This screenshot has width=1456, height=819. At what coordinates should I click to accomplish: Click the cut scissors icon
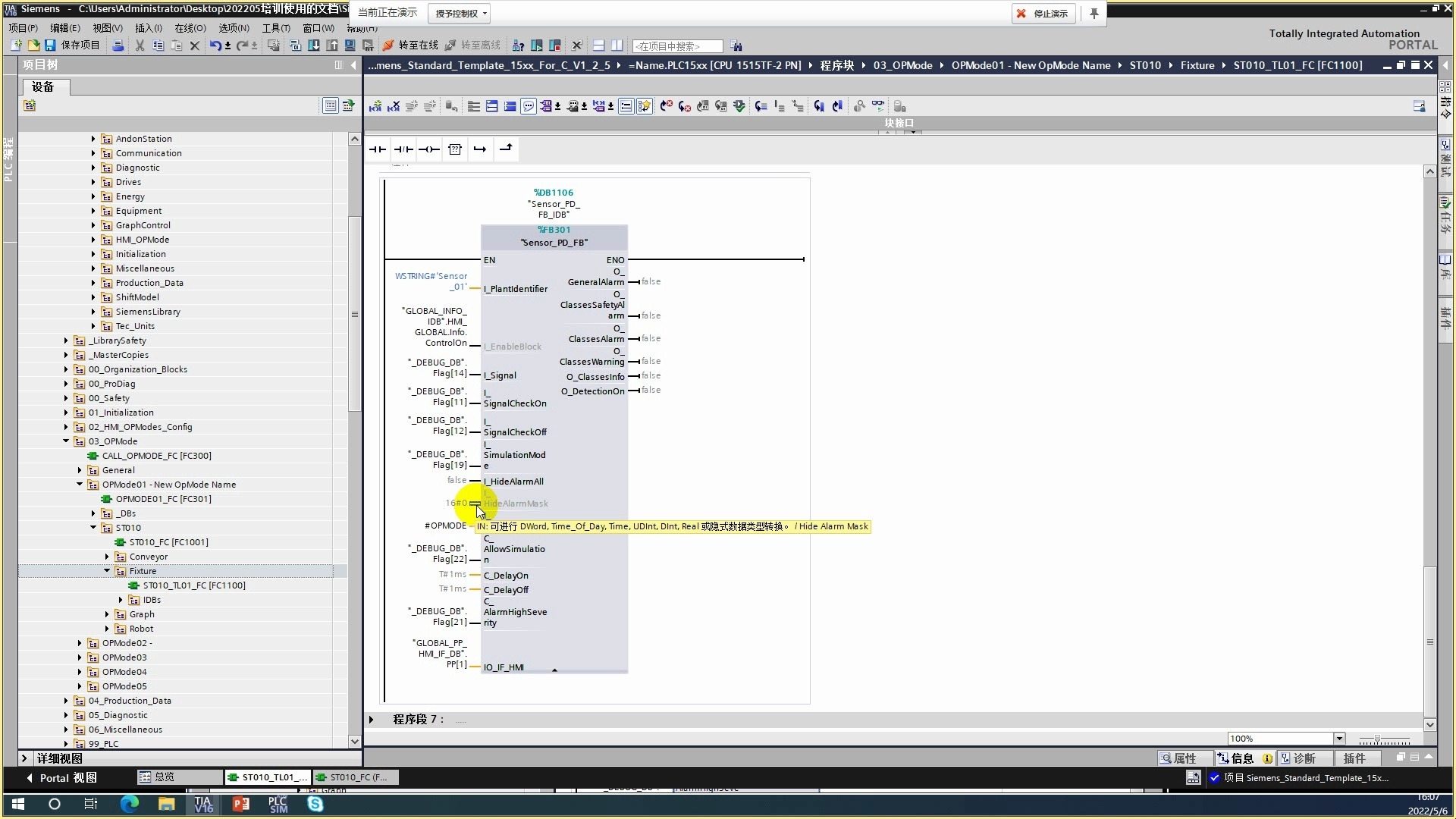[x=140, y=45]
